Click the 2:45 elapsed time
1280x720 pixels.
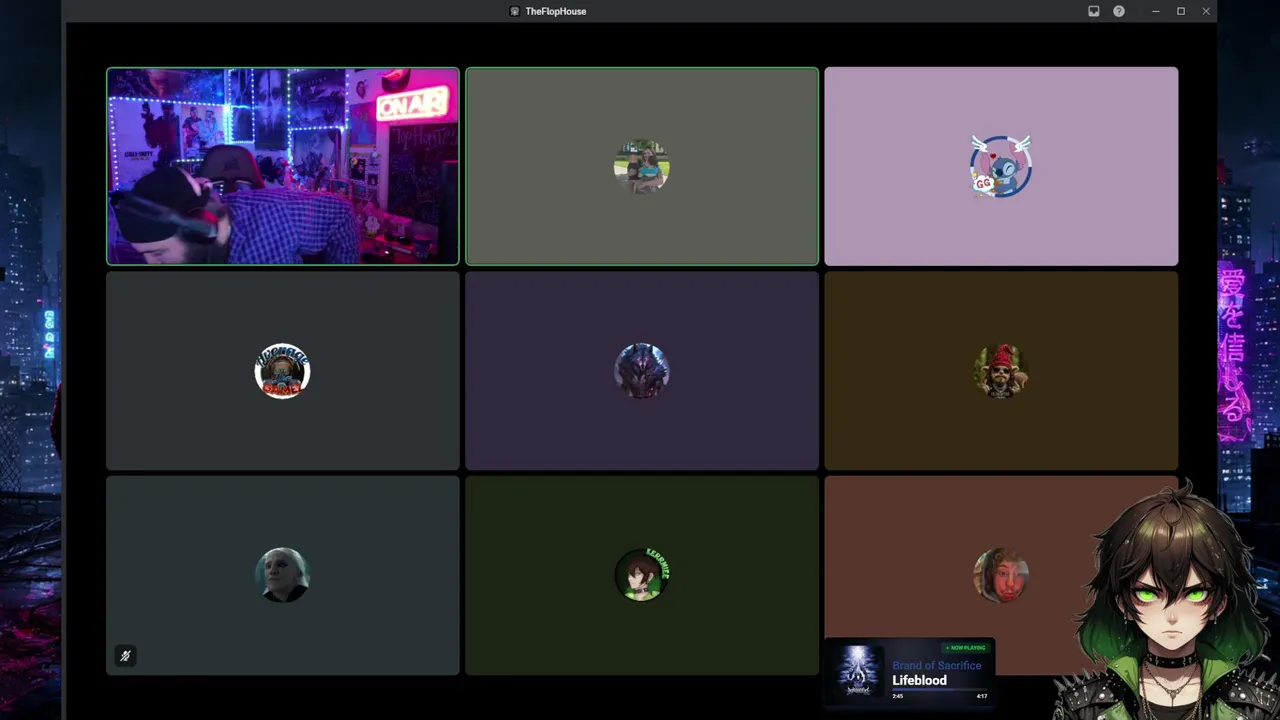897,696
